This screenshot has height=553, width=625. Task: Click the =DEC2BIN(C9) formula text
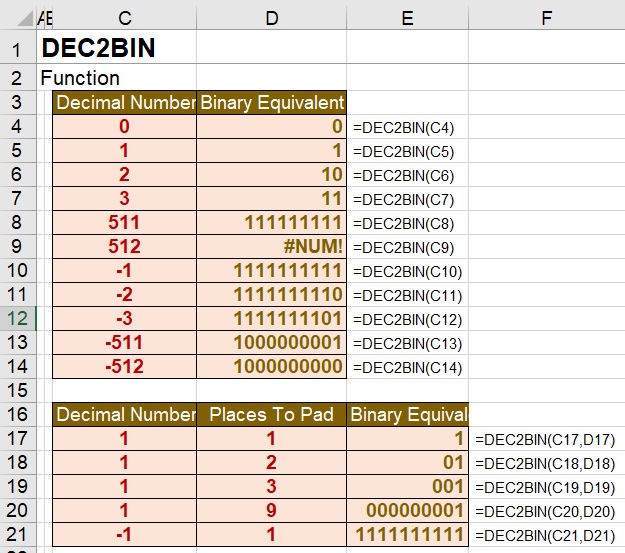point(403,248)
